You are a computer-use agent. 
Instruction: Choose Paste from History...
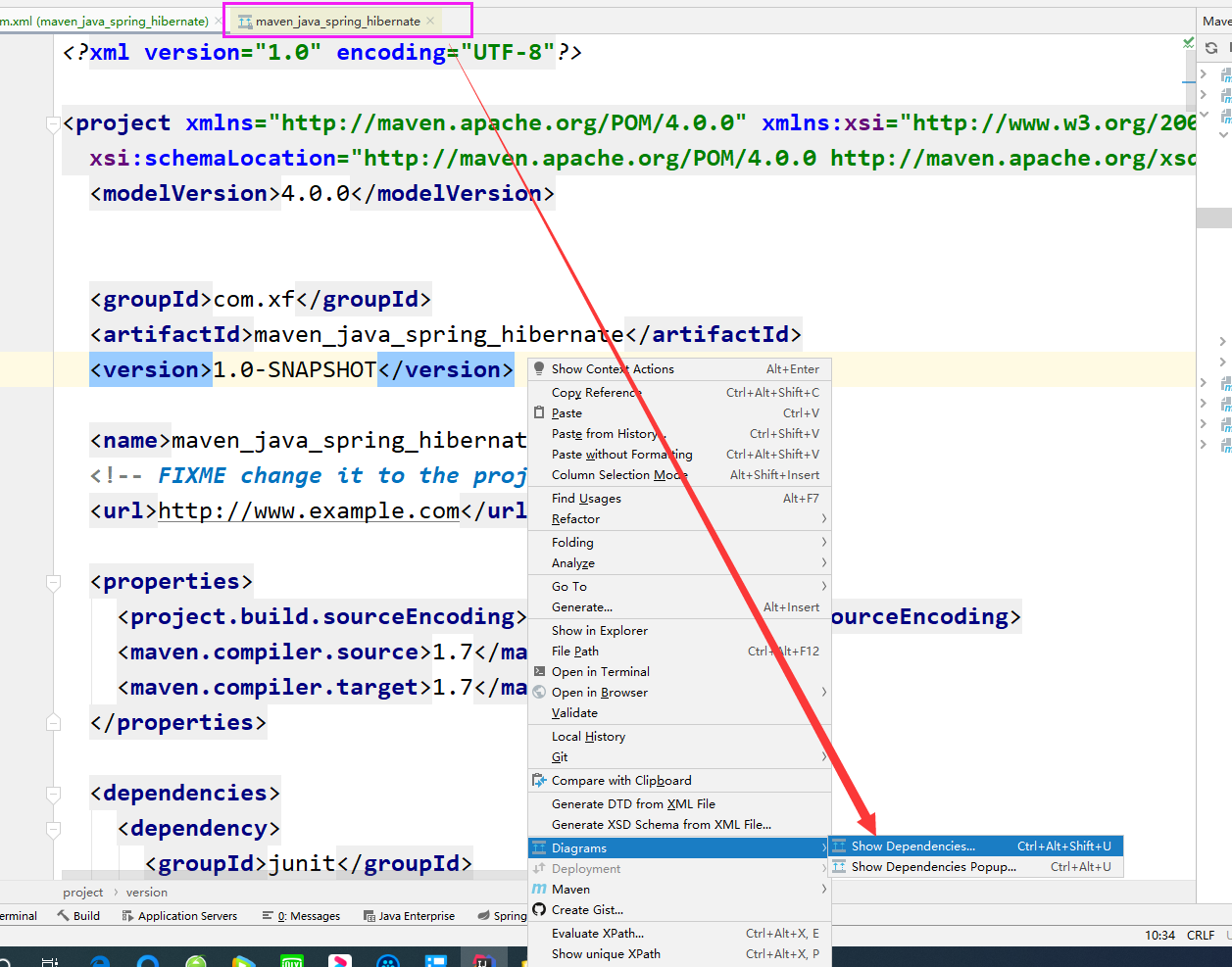[x=678, y=434]
